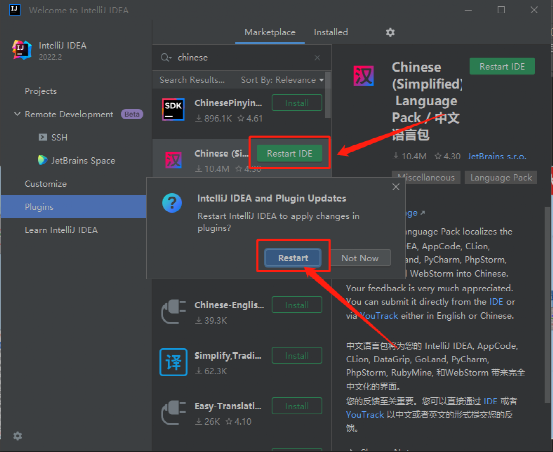Install the Chinese-English plugin
Image resolution: width=553 pixels, height=452 pixels.
coord(297,305)
